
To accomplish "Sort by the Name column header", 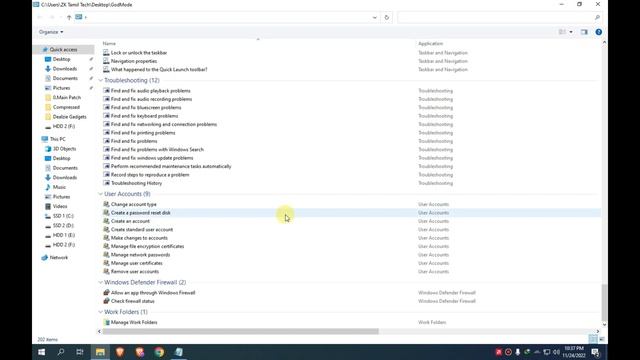I will (x=109, y=43).
